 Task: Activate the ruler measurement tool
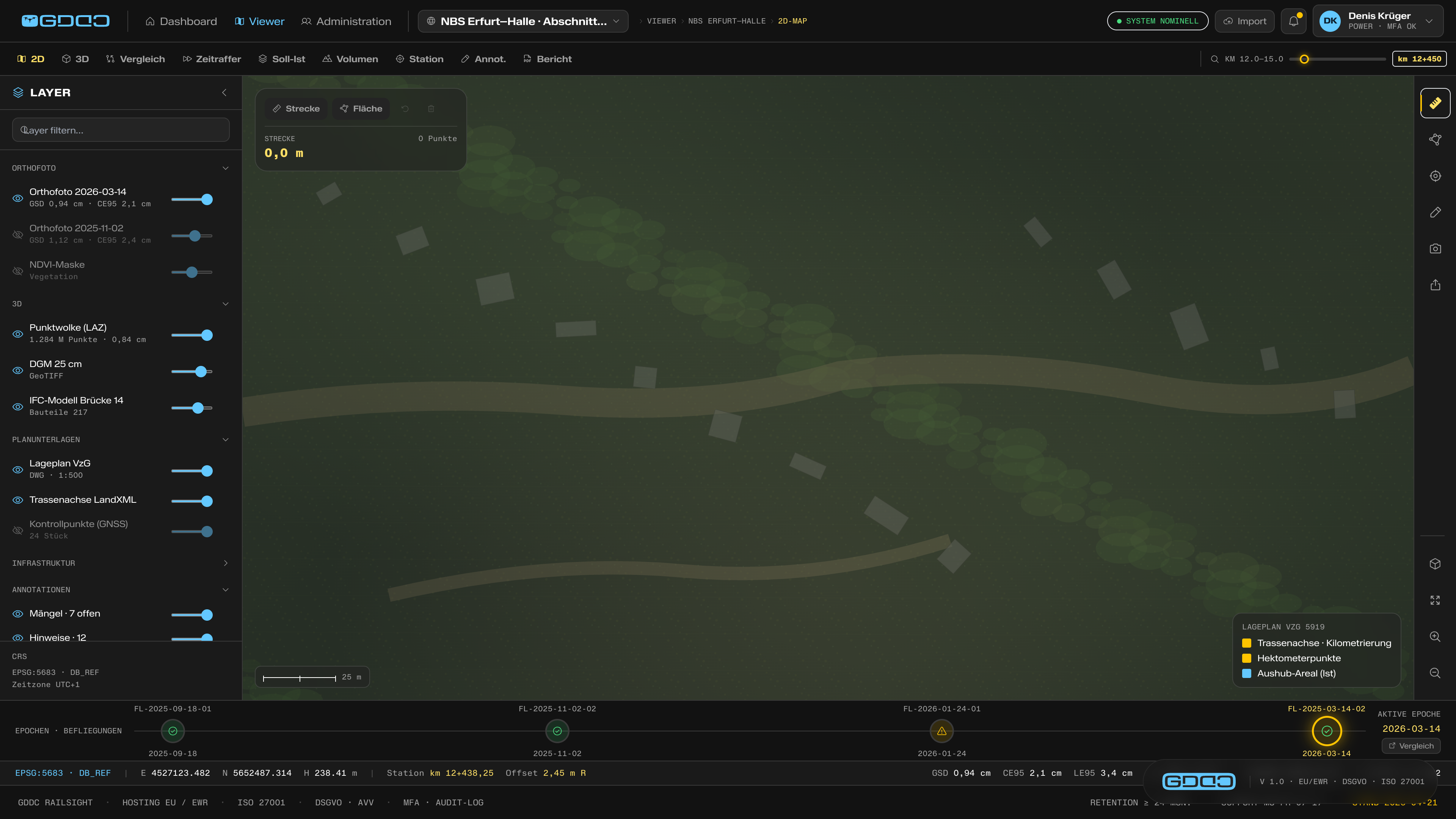click(x=1435, y=103)
